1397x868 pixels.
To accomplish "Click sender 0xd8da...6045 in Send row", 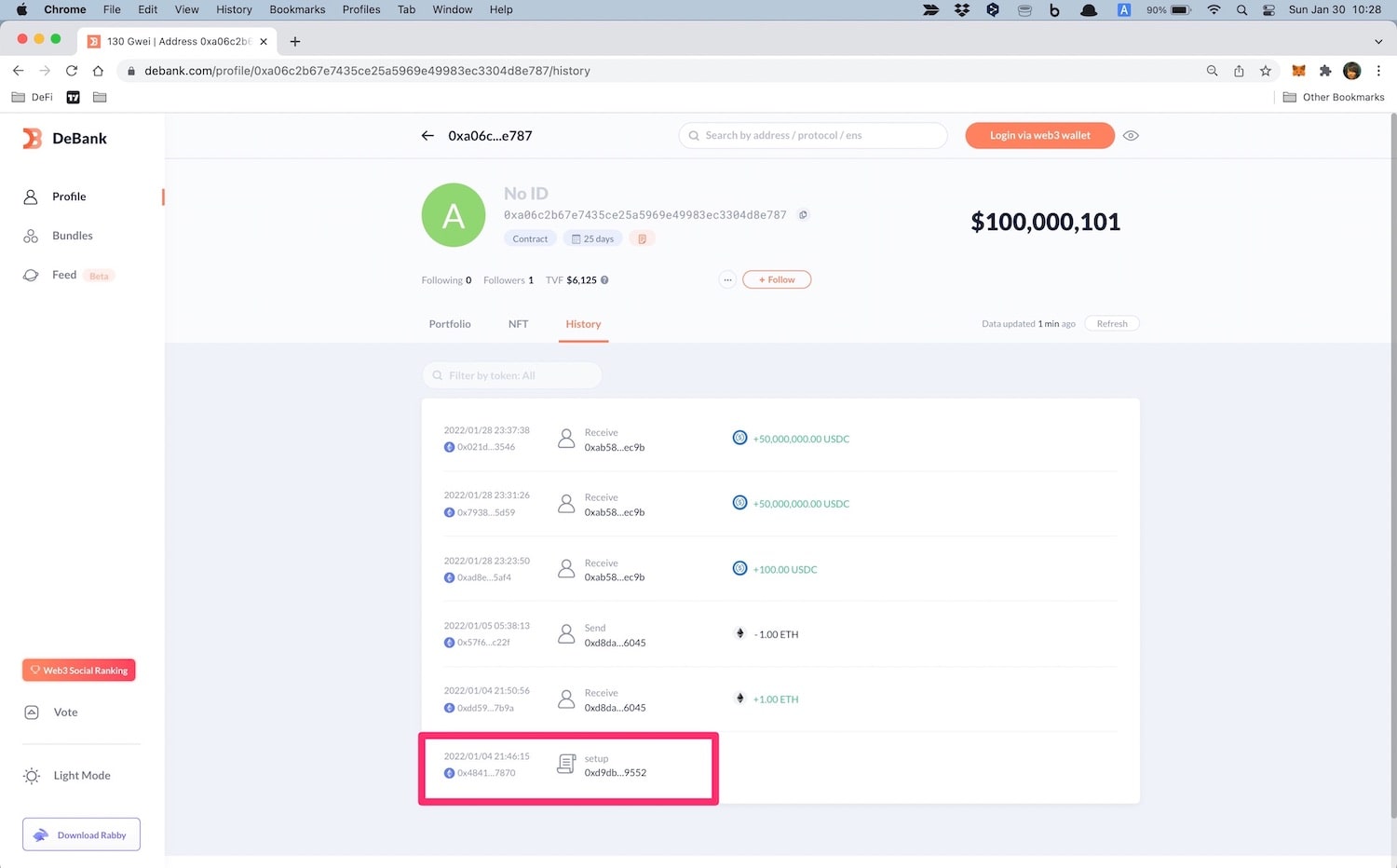I will (x=615, y=643).
